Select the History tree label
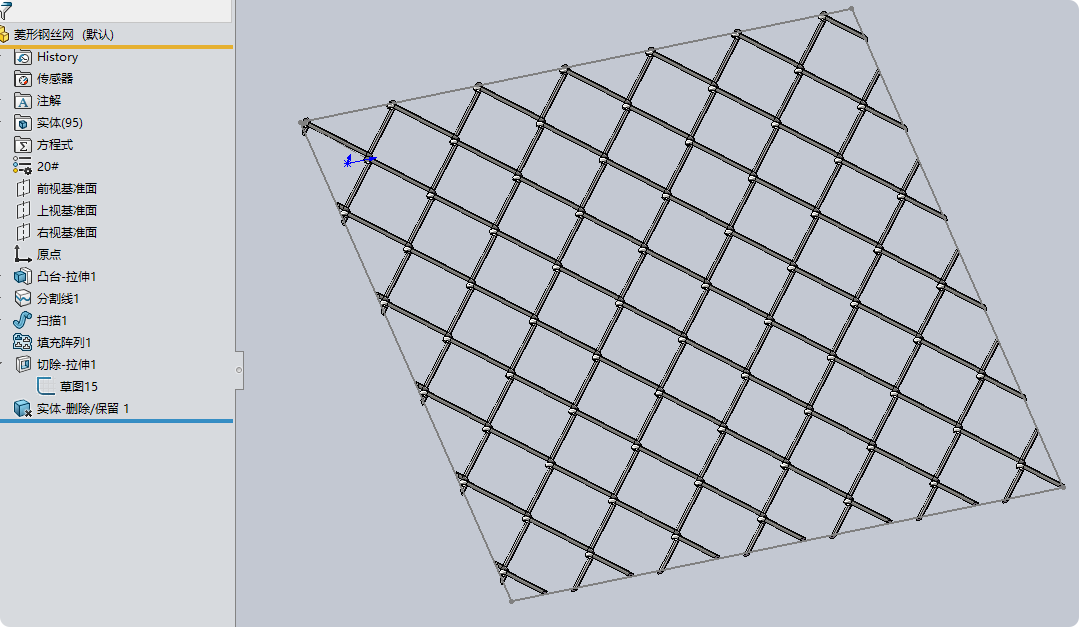This screenshot has height=627, width=1079. point(57,57)
